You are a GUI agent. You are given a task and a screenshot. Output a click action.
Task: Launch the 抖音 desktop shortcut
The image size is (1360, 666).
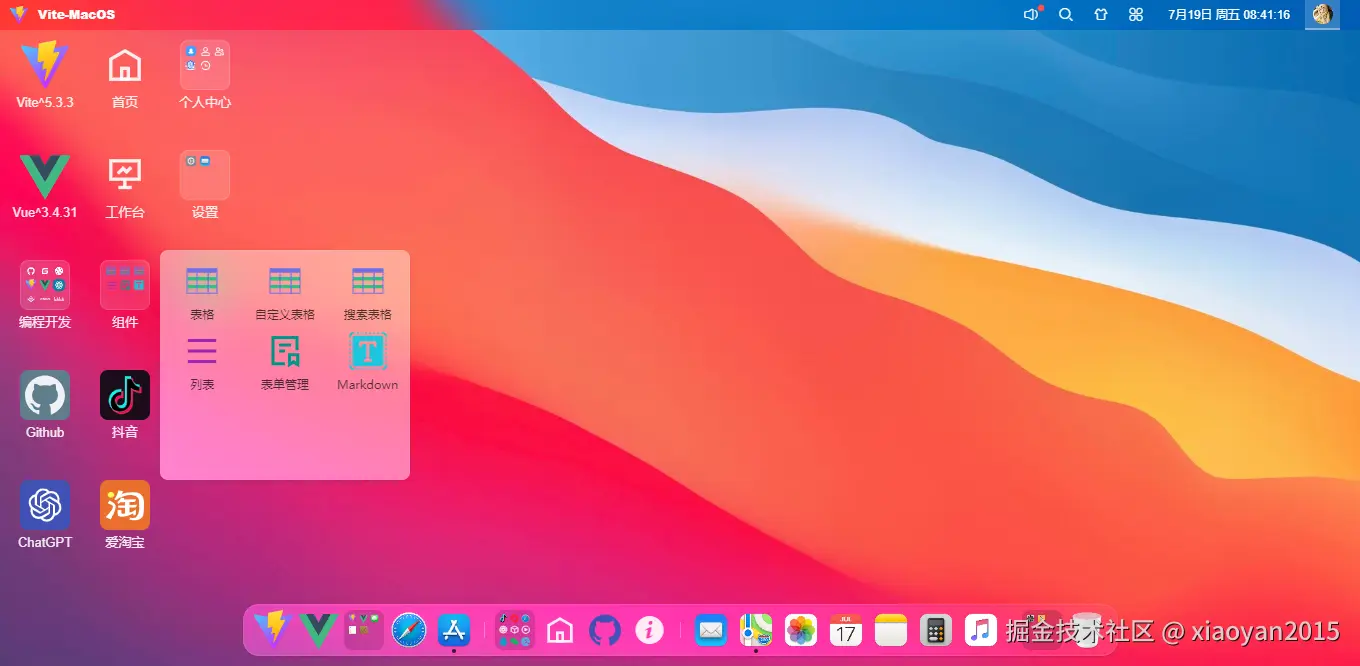pos(125,395)
